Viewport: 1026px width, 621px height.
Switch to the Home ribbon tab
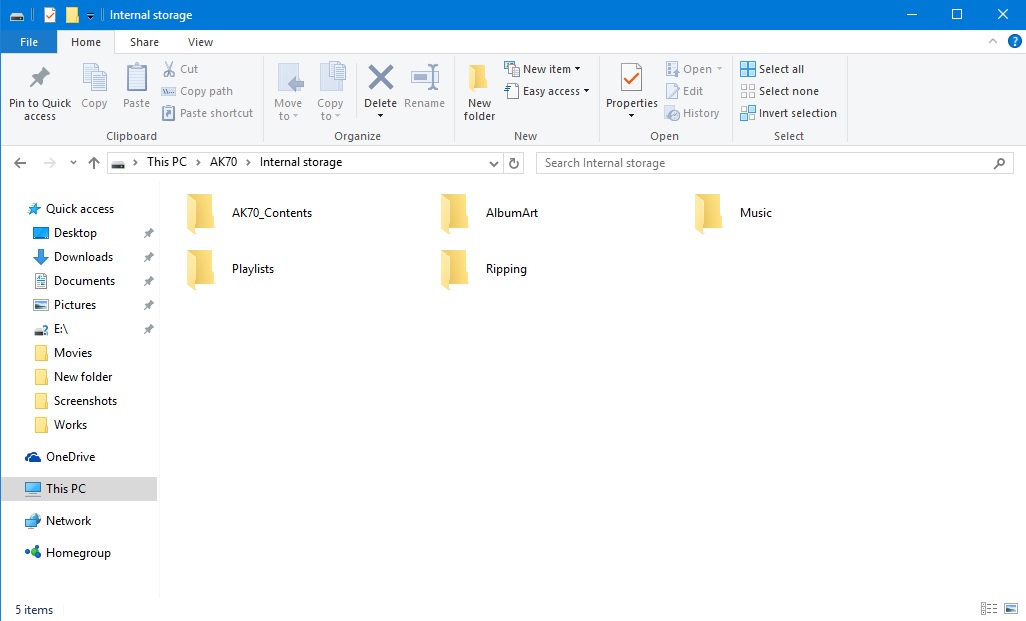(86, 42)
